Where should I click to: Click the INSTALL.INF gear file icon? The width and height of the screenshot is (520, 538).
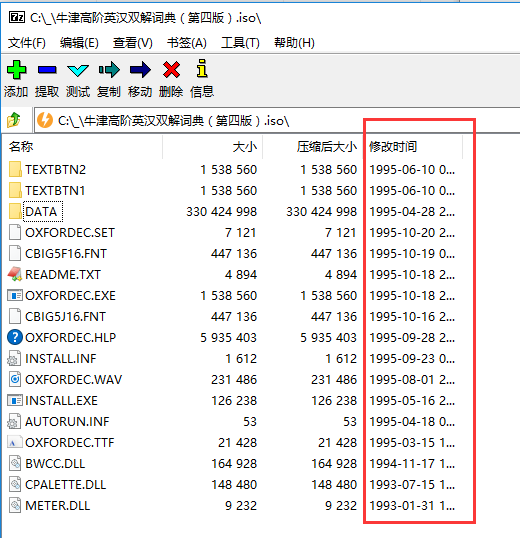coord(14,359)
